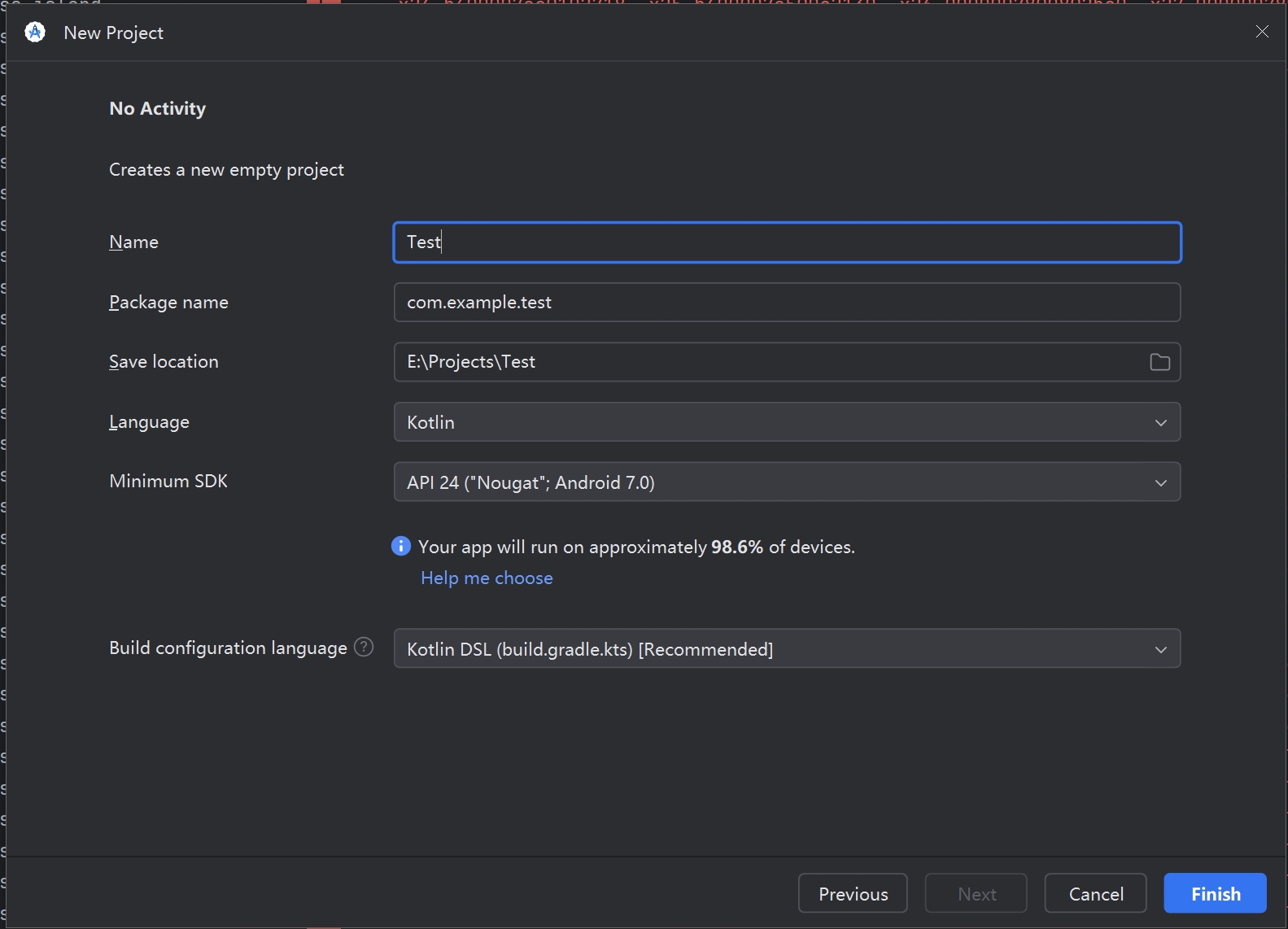Click the Build configuration language label

click(228, 648)
